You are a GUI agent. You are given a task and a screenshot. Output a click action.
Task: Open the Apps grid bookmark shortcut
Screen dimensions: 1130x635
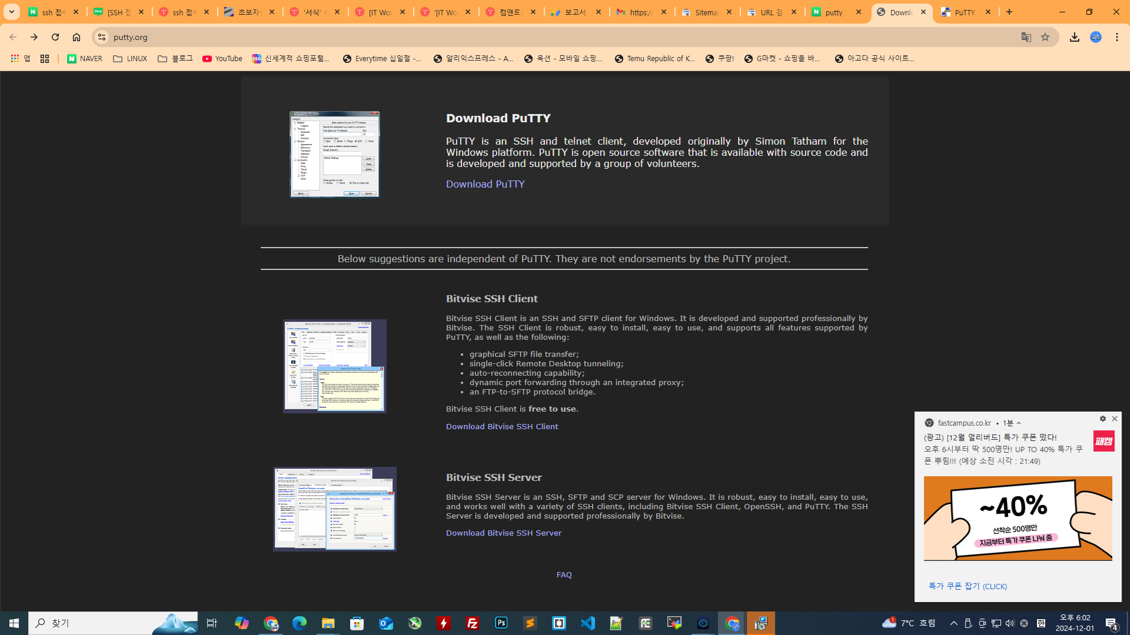click(x=20, y=58)
